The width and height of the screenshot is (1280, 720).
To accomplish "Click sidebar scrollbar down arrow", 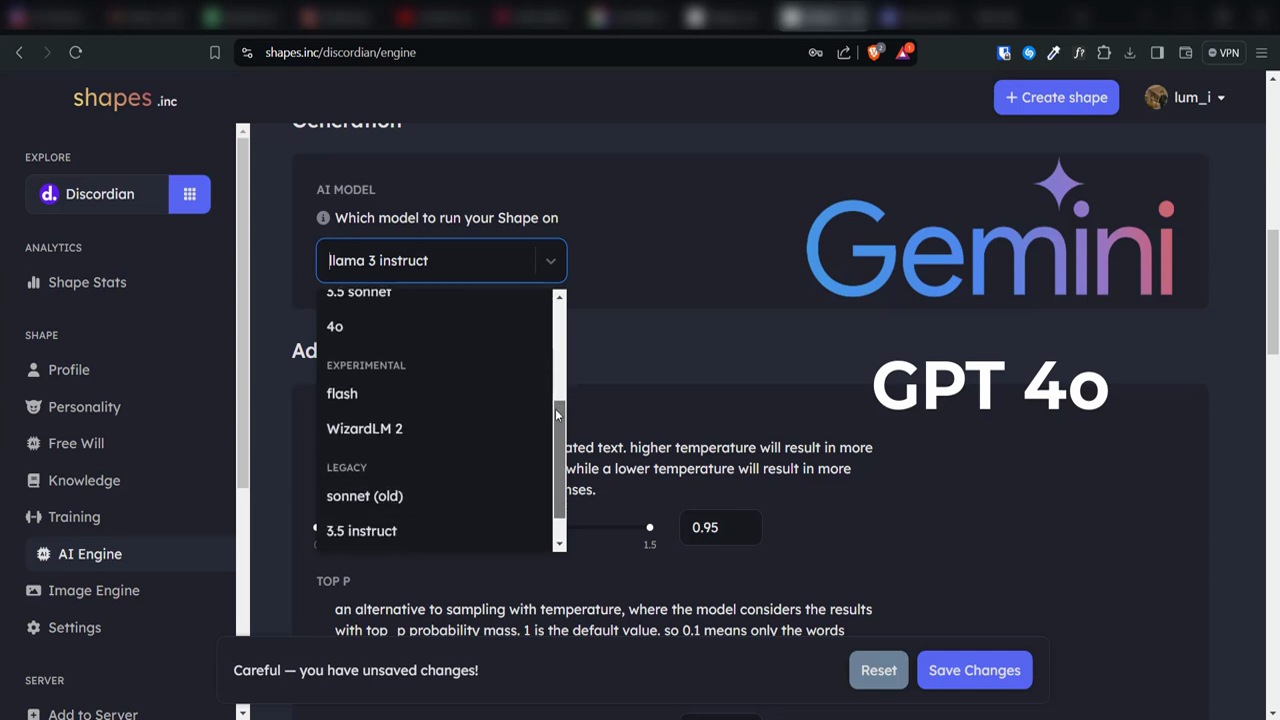I will tap(242, 712).
